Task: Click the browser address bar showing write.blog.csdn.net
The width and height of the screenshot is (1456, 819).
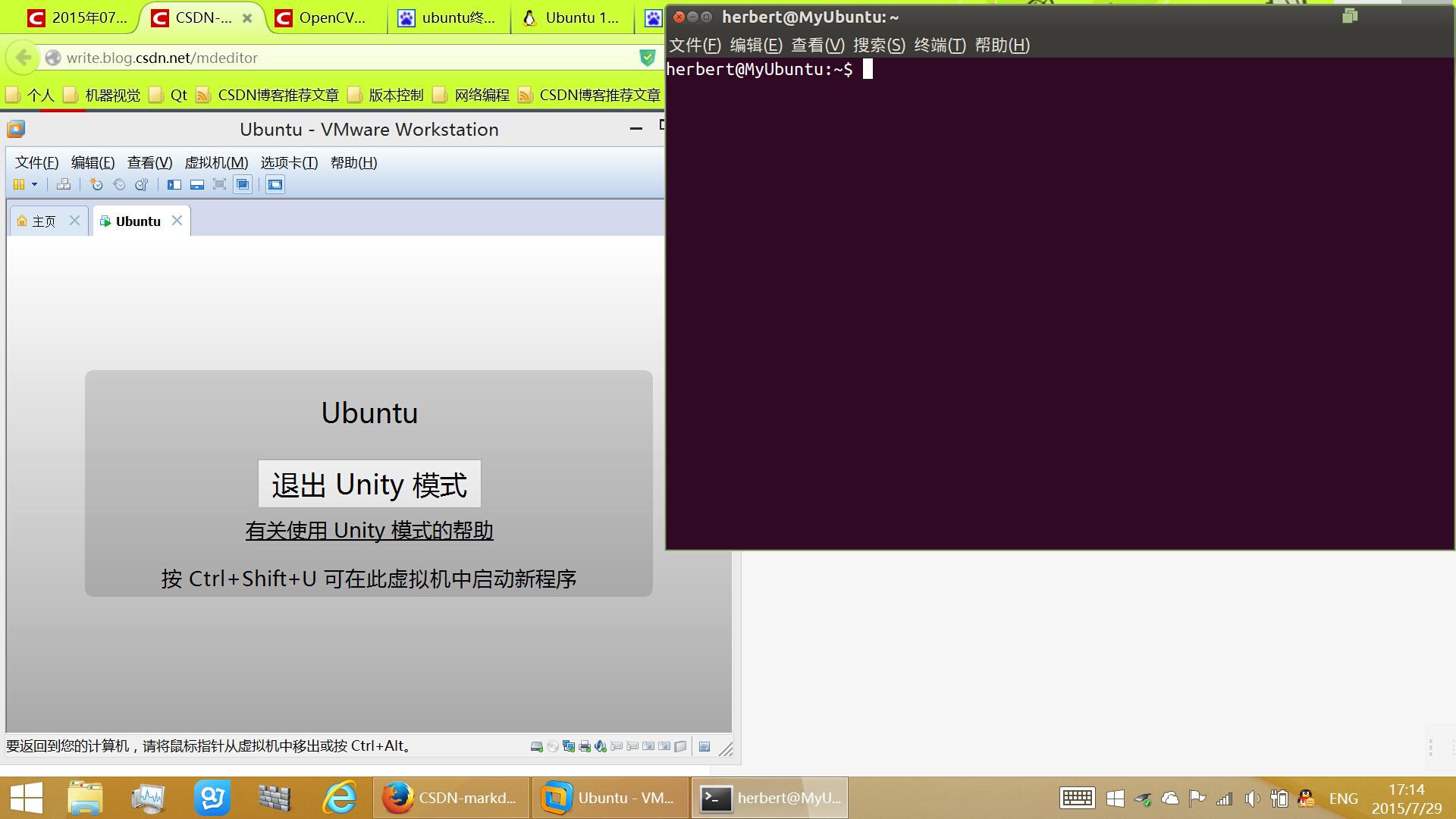Action: (340, 58)
